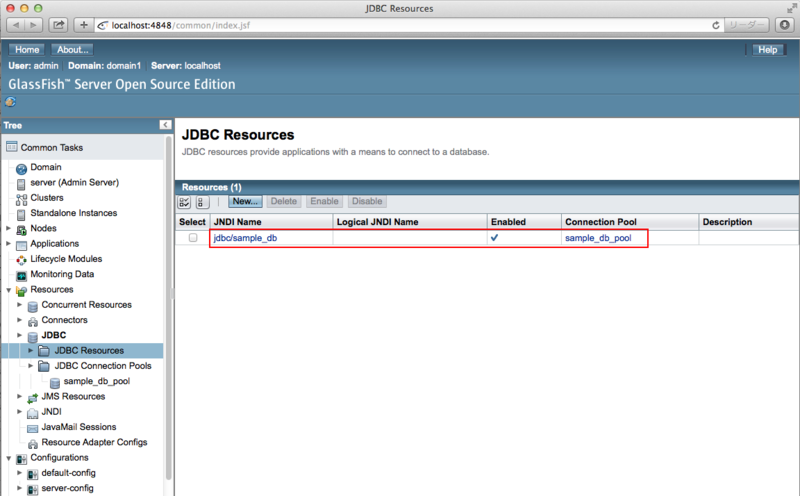
Task: Select JavaMail Sessions tree item
Action: click(x=79, y=427)
